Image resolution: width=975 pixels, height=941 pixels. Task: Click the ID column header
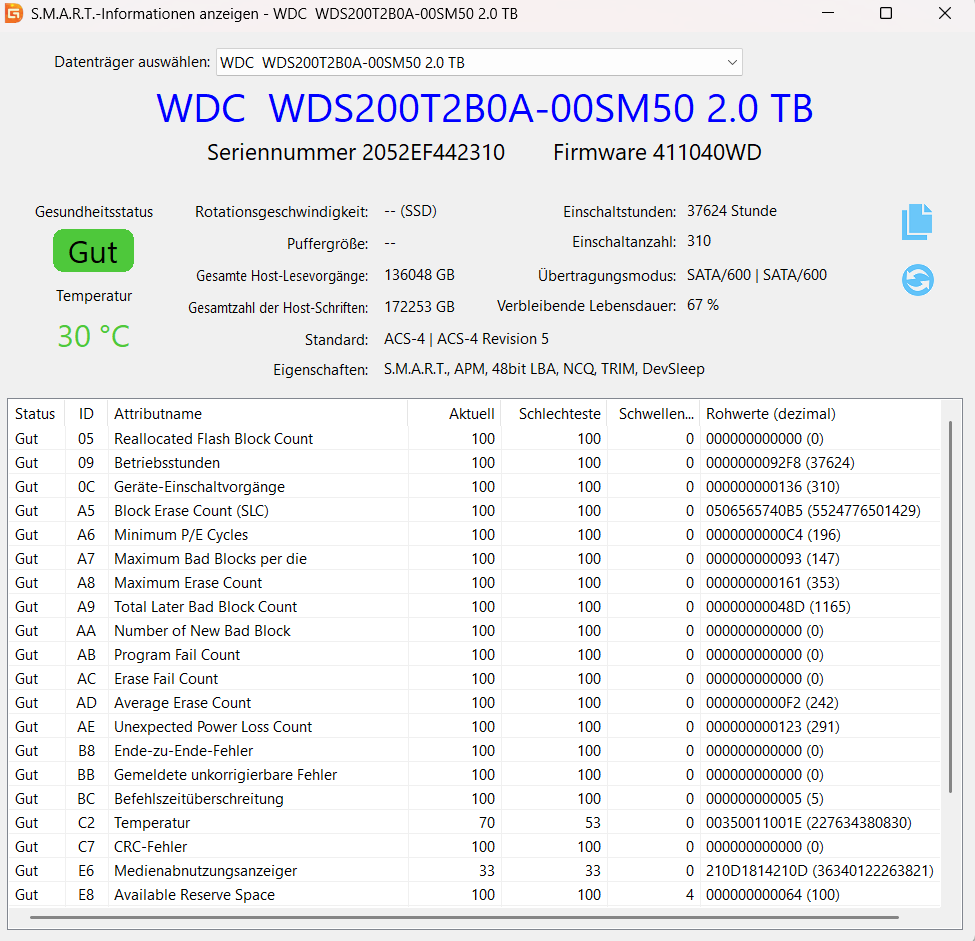click(86, 414)
